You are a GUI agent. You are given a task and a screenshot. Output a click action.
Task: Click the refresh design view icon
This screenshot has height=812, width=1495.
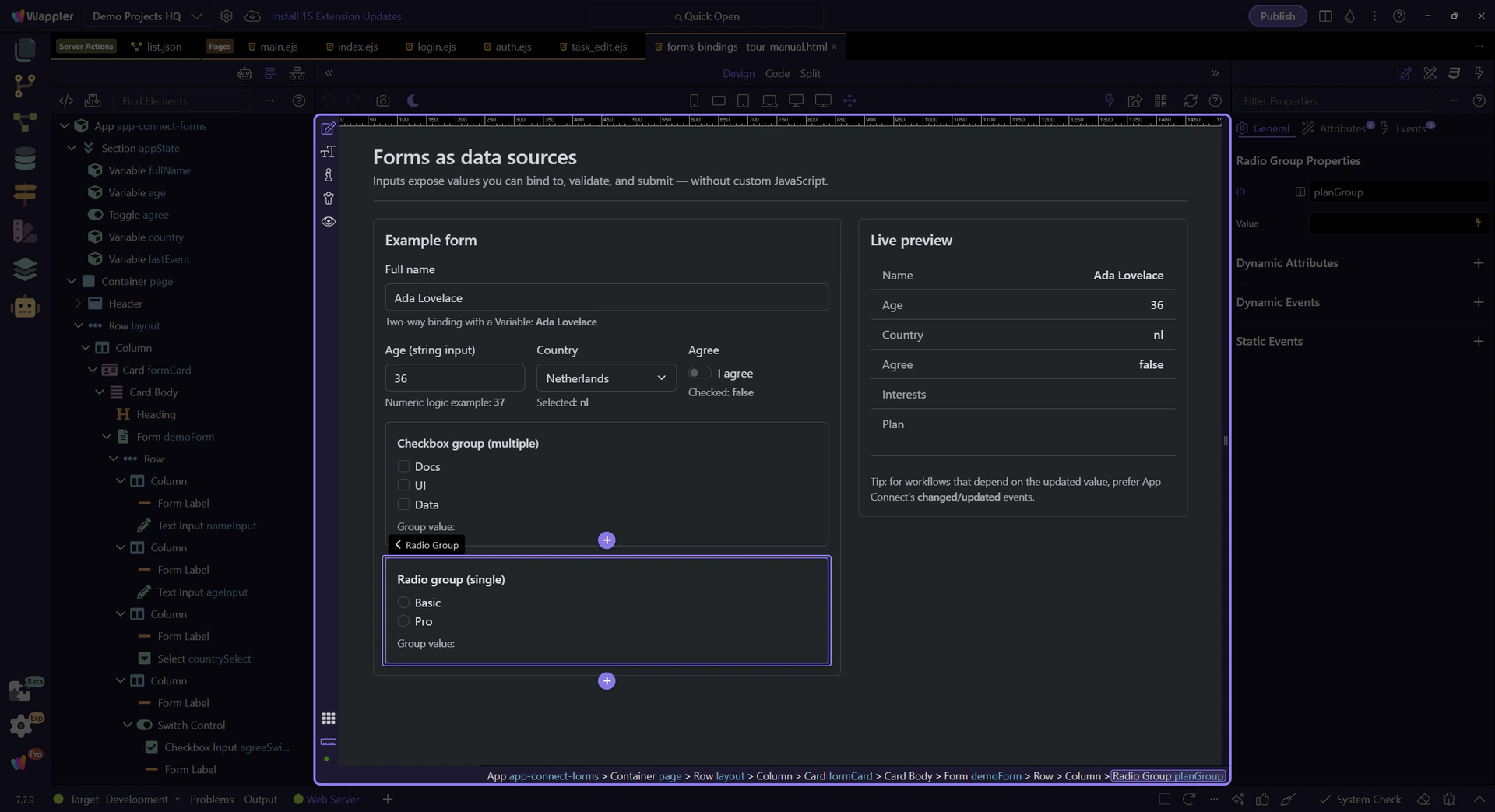(x=1190, y=100)
